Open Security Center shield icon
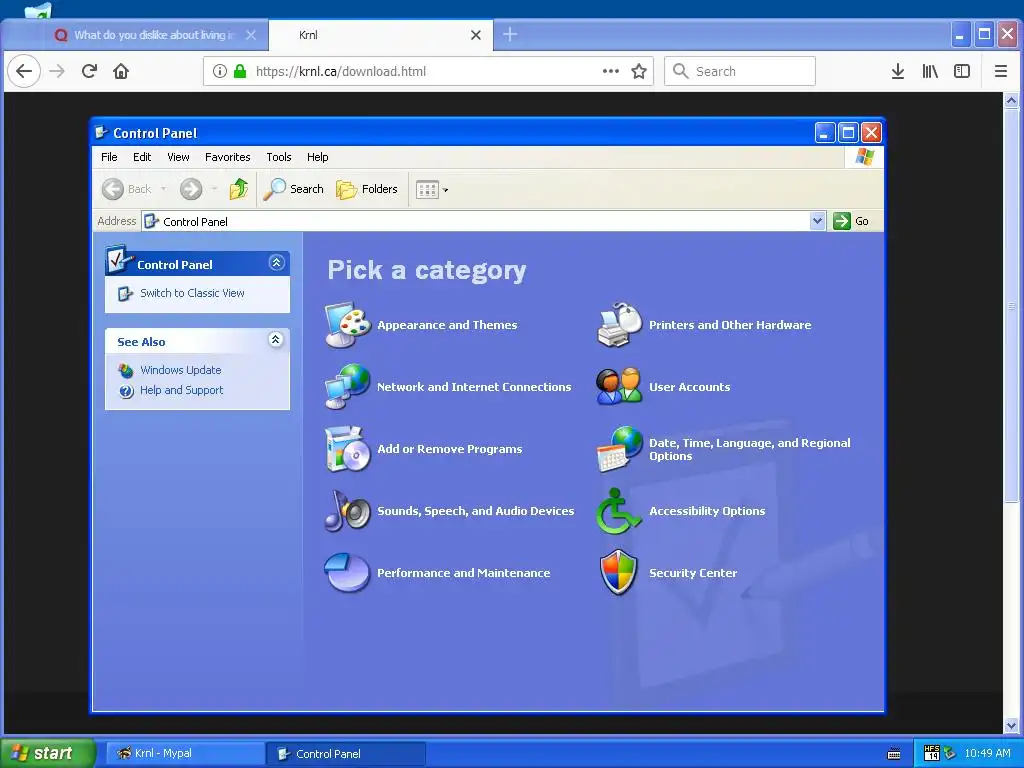The image size is (1024, 768). [x=618, y=573]
